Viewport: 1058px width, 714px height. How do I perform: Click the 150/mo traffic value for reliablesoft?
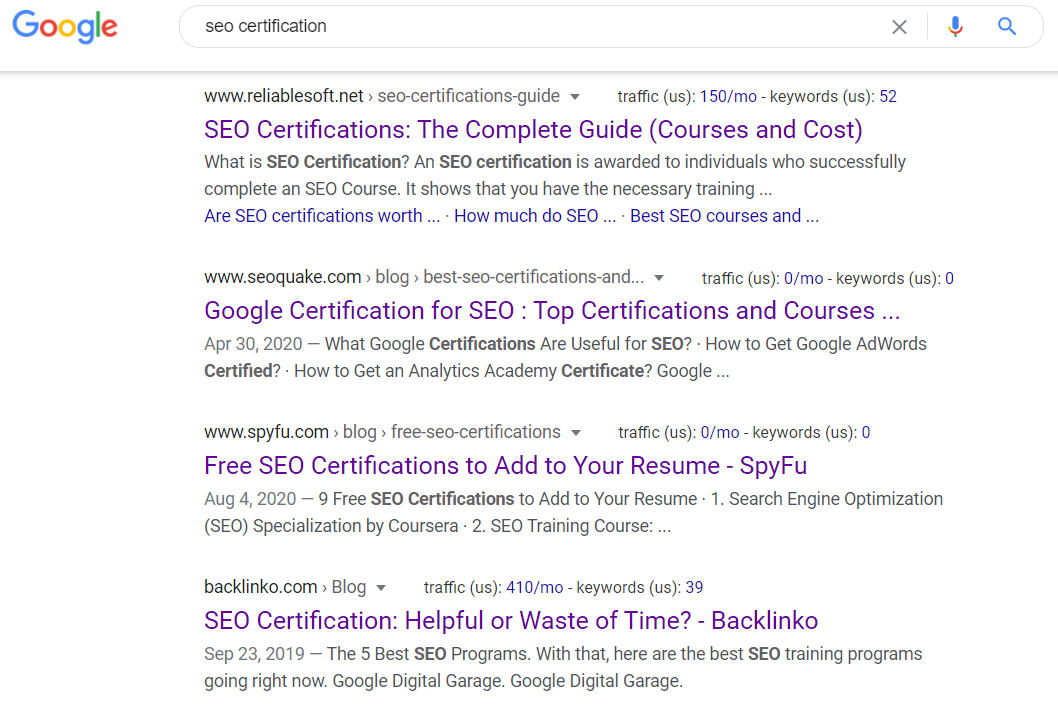728,97
